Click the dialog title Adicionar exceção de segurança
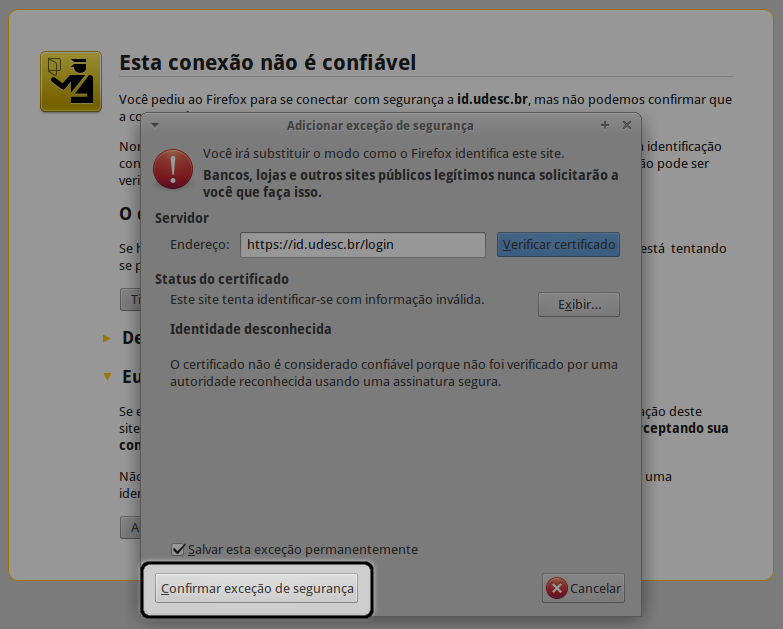The height and width of the screenshot is (629, 783). click(x=380, y=126)
